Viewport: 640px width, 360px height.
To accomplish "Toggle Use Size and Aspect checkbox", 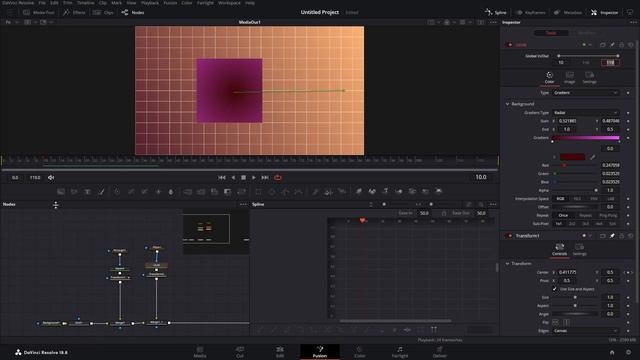I will (x=554, y=289).
